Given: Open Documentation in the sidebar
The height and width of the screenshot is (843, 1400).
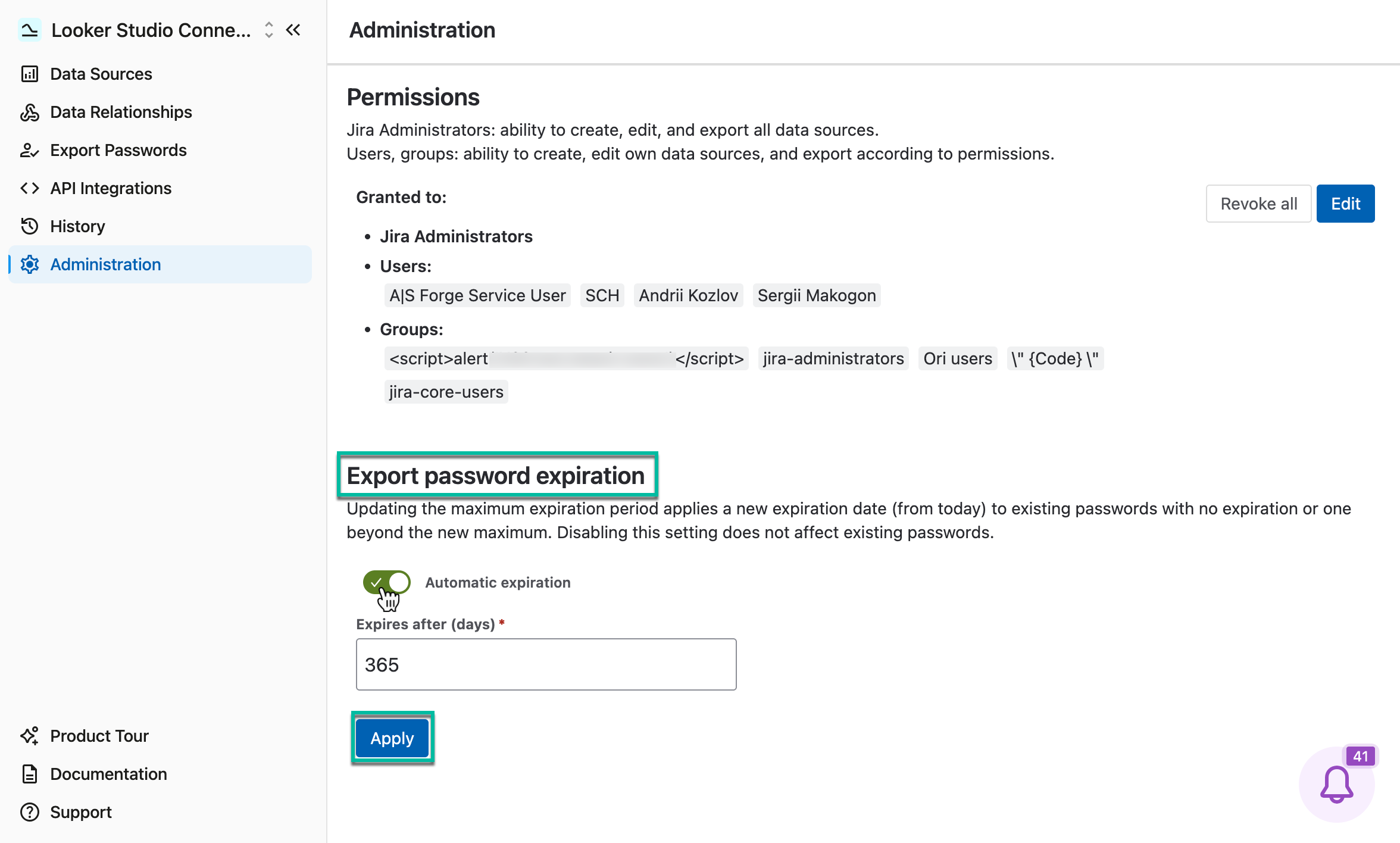Looking at the screenshot, I should point(108,774).
